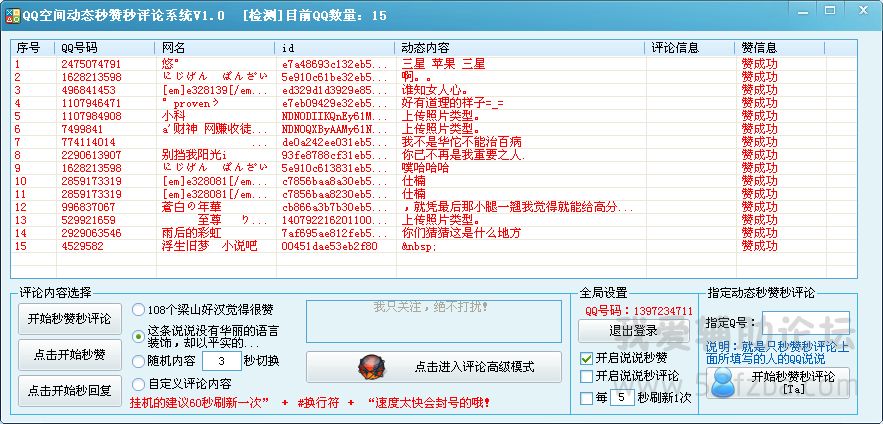Select row with QQ 4529582
This screenshot has height=424, width=883.
pyautogui.click(x=434, y=246)
